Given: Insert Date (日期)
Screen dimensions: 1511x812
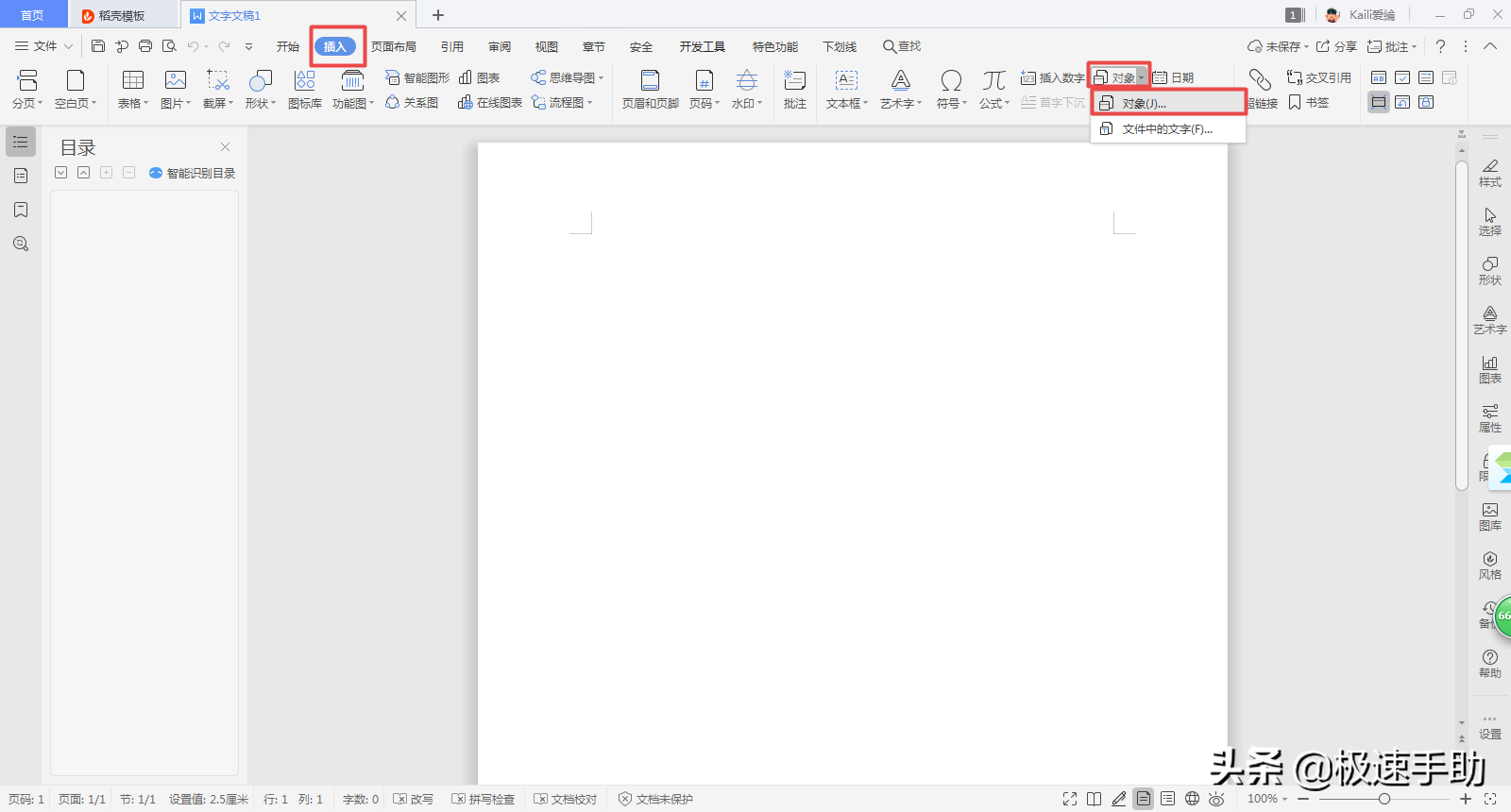Looking at the screenshot, I should [x=1174, y=77].
